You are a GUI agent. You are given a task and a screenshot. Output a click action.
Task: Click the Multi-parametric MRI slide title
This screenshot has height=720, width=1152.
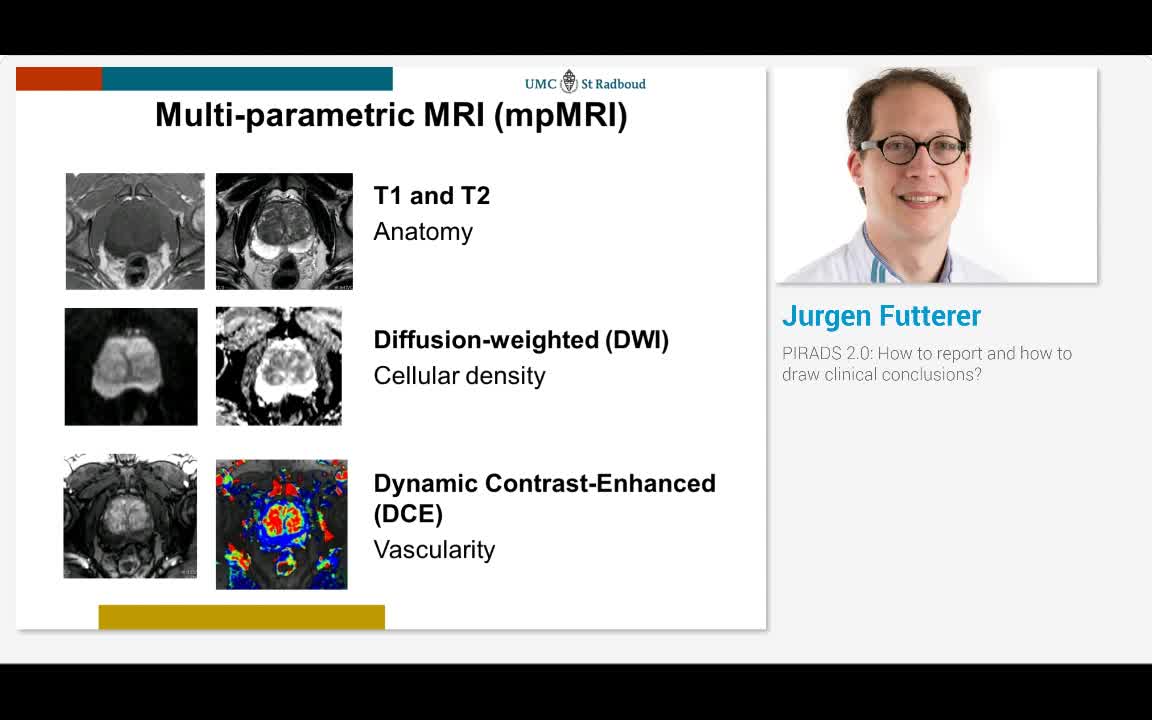point(391,115)
